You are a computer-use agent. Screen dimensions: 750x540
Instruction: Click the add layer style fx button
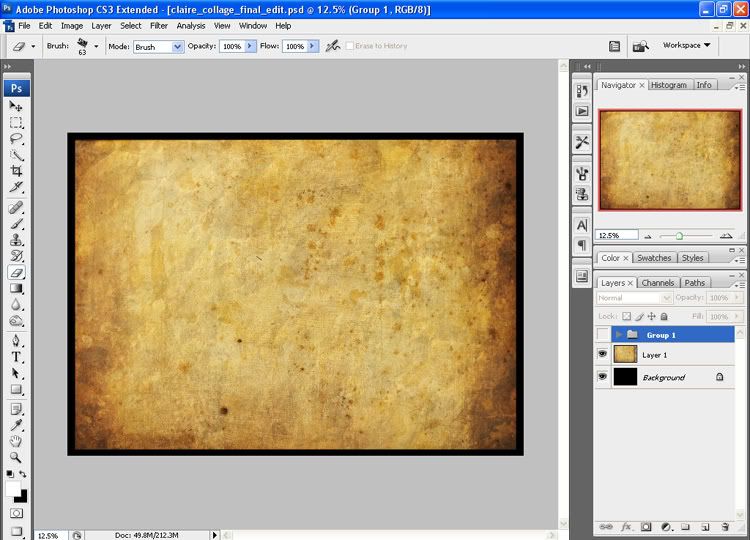coord(626,527)
